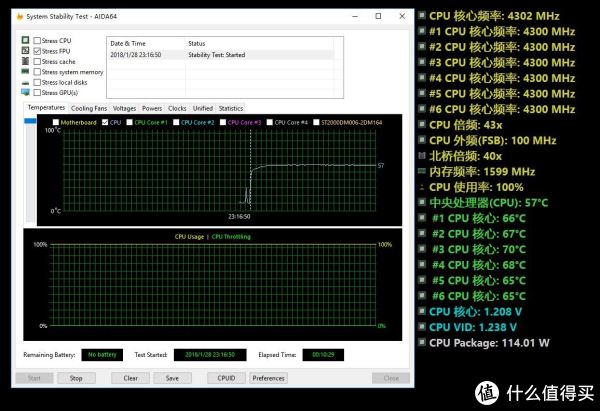Uncheck the Stress FPU checkbox
The image size is (600, 411).
coord(37,51)
